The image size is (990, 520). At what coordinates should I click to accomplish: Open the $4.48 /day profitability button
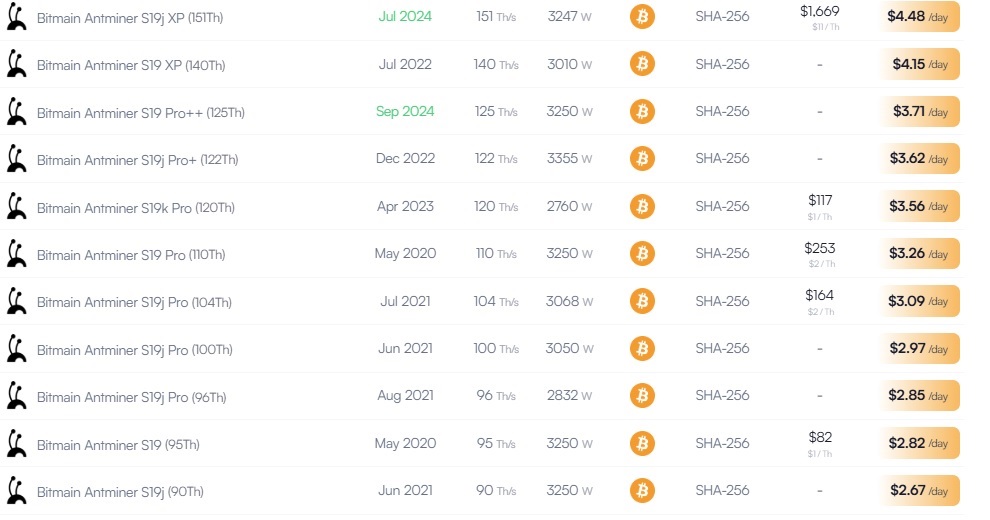point(919,16)
